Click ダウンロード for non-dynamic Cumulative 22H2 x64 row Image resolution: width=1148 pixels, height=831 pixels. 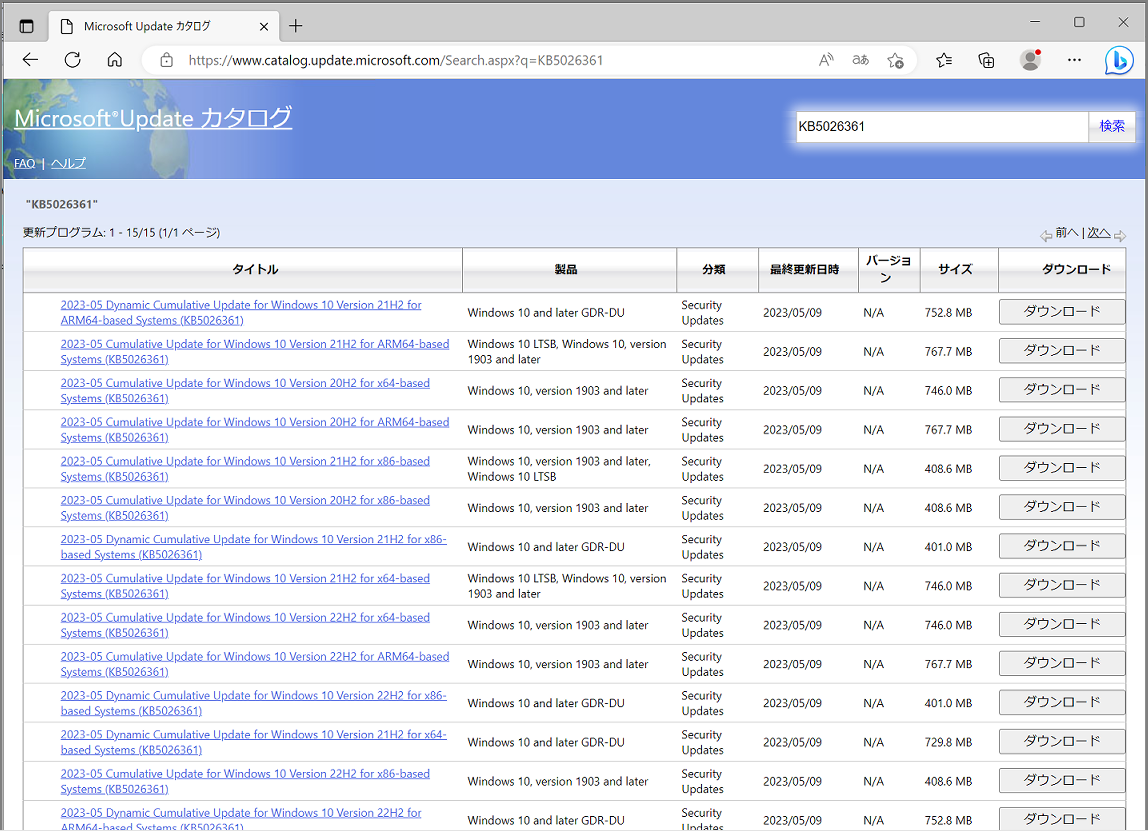point(1062,624)
